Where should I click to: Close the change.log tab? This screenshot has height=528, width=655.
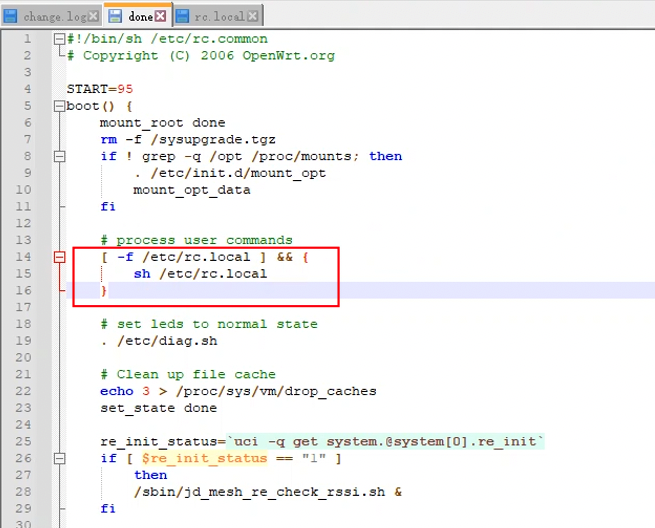[93, 16]
